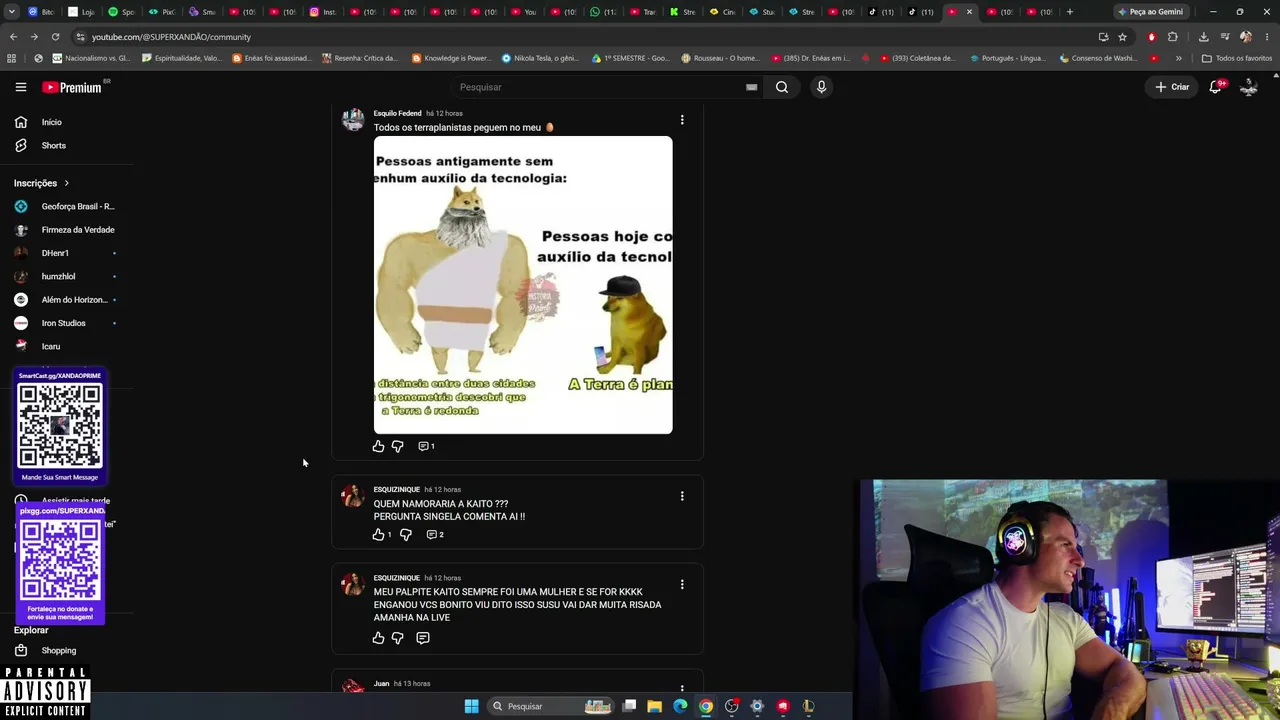Open Esquilo Fedend's profile avatar
Screen dimensions: 1280x720
click(353, 120)
